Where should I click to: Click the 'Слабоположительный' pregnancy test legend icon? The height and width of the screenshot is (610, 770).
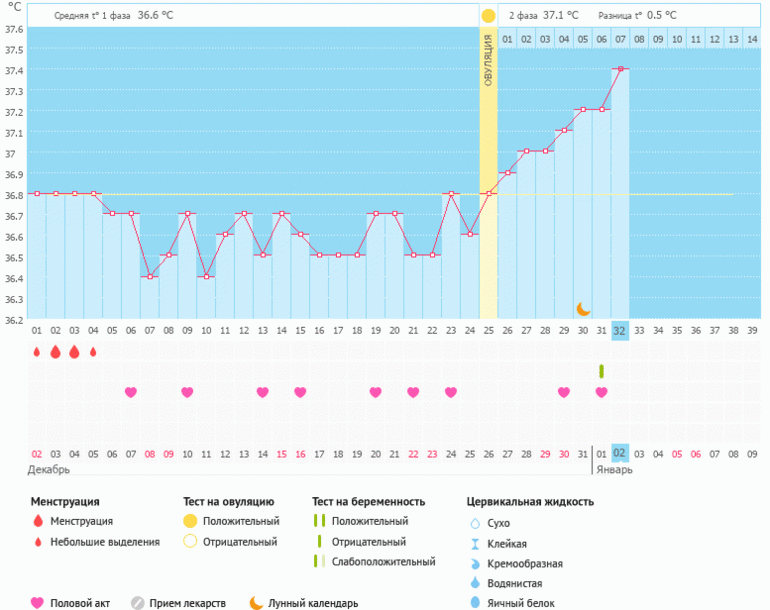pos(320,562)
